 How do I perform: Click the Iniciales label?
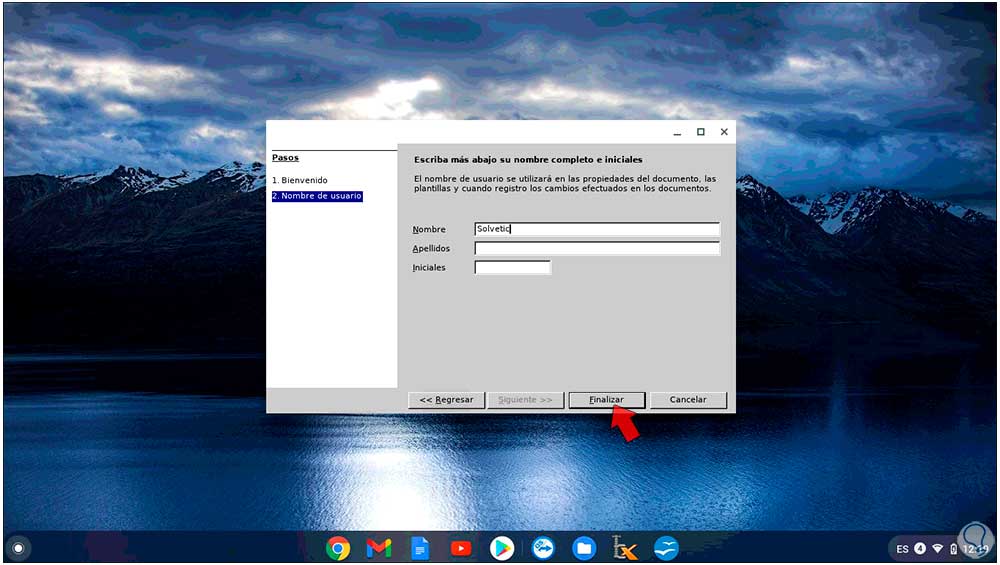429,268
